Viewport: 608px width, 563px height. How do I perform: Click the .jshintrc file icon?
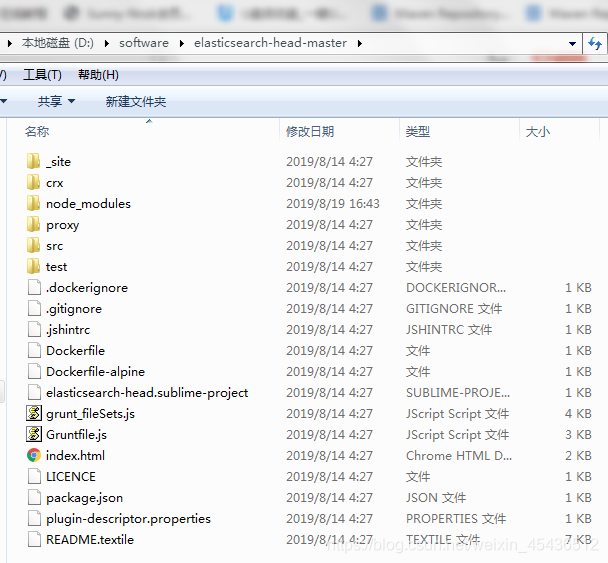point(34,329)
